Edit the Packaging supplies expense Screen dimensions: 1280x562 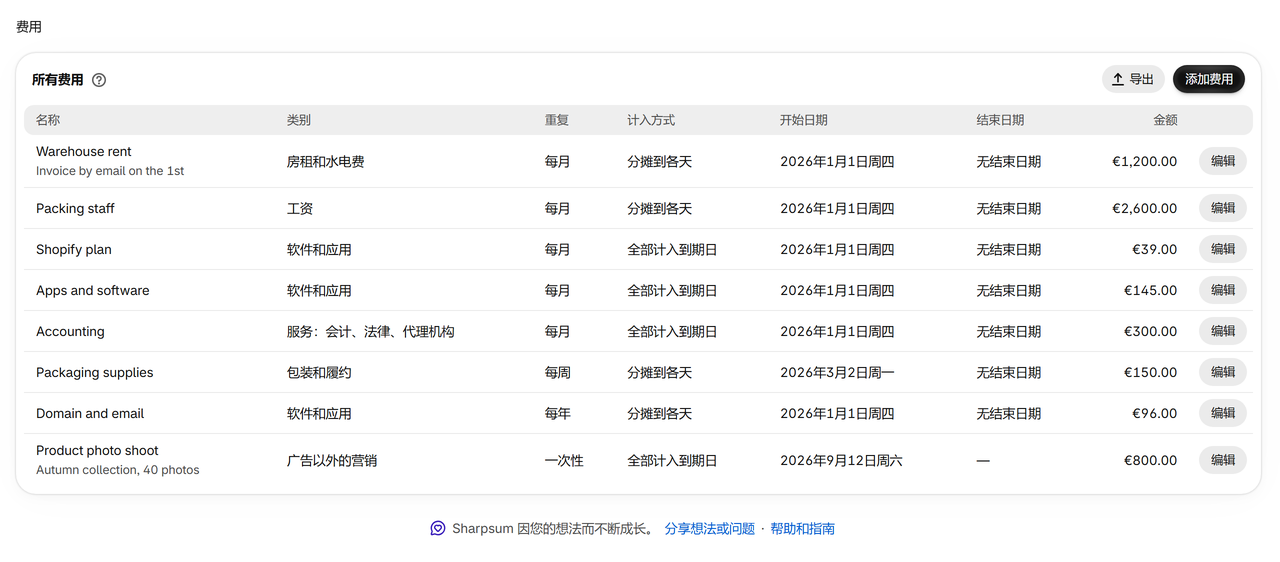(1222, 372)
